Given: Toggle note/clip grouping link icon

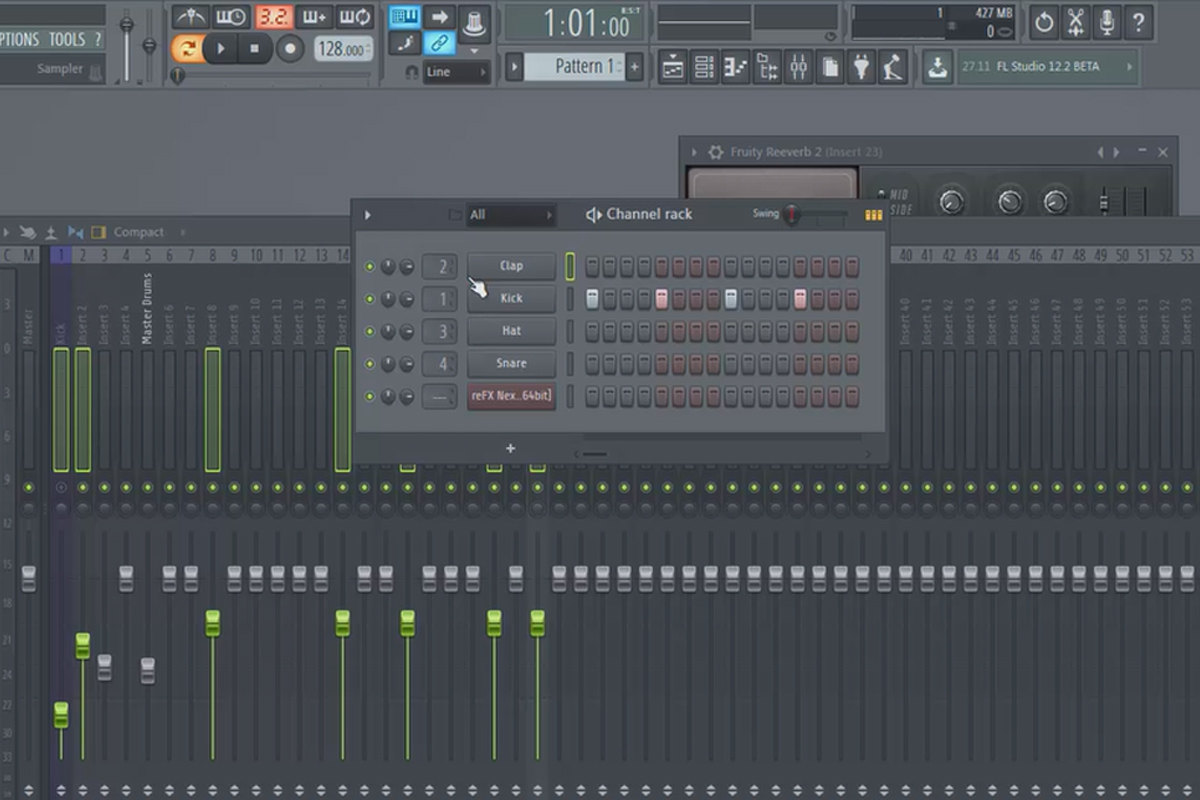Looking at the screenshot, I should (439, 43).
